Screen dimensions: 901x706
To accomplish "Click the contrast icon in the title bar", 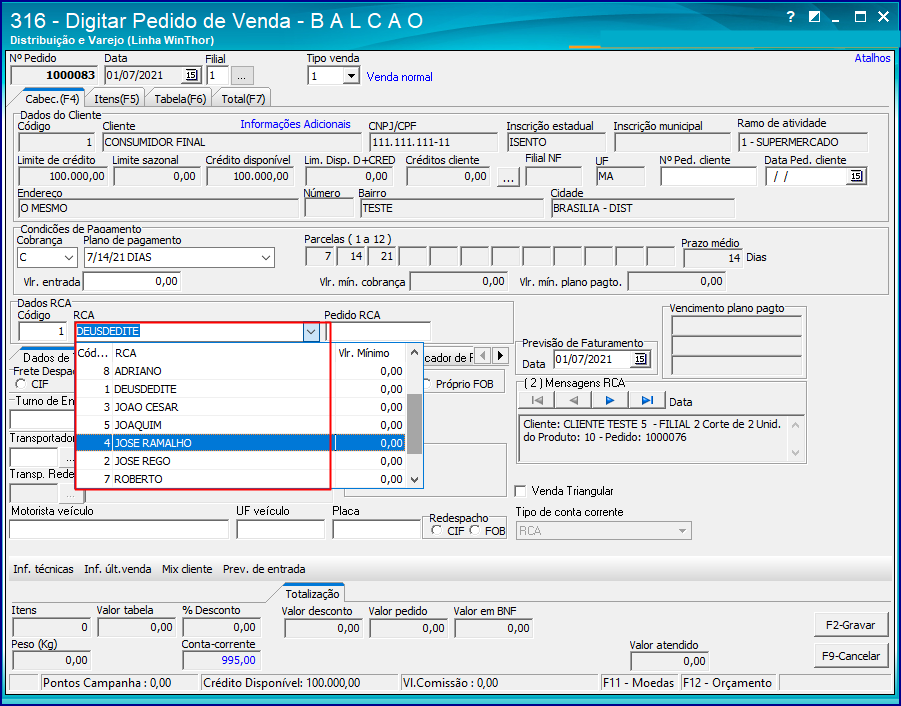I will pyautogui.click(x=814, y=17).
